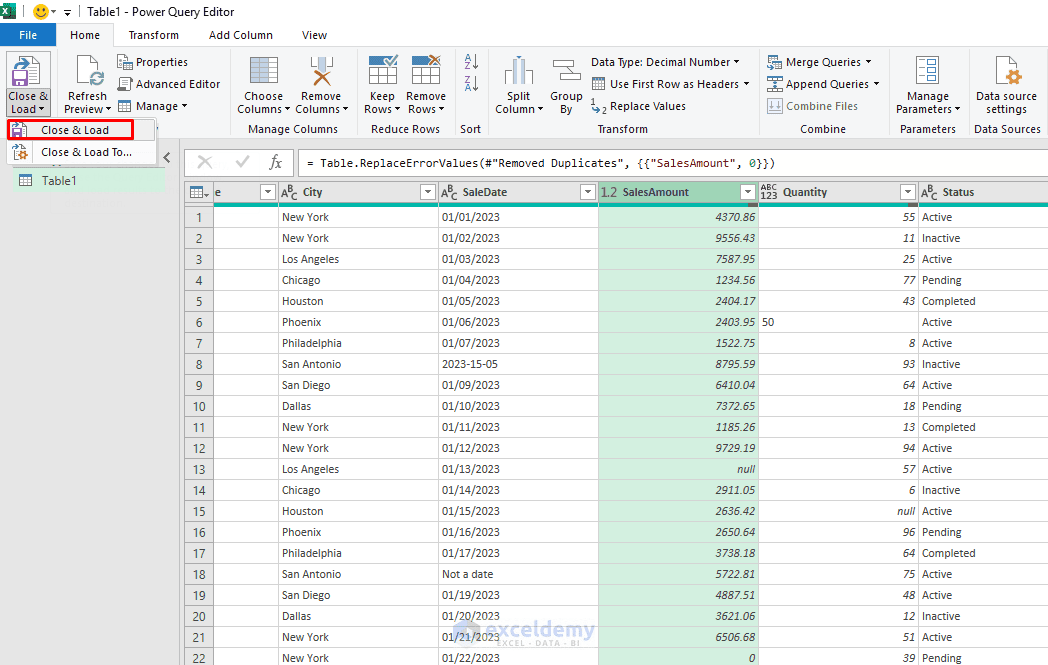Image resolution: width=1048 pixels, height=665 pixels.
Task: Click the Merge Queries icon
Action: 775,62
